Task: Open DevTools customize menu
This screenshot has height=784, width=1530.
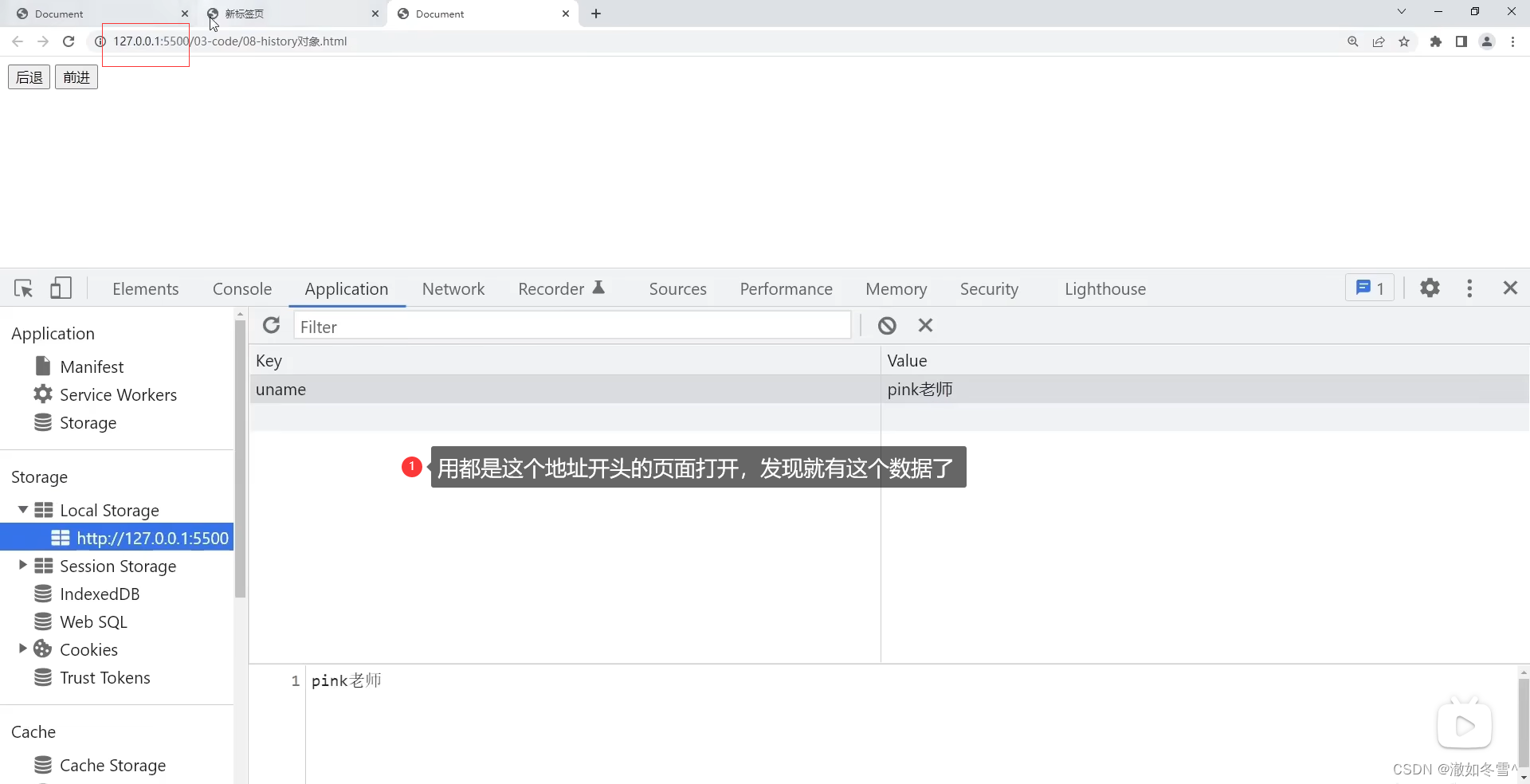Action: (x=1469, y=288)
